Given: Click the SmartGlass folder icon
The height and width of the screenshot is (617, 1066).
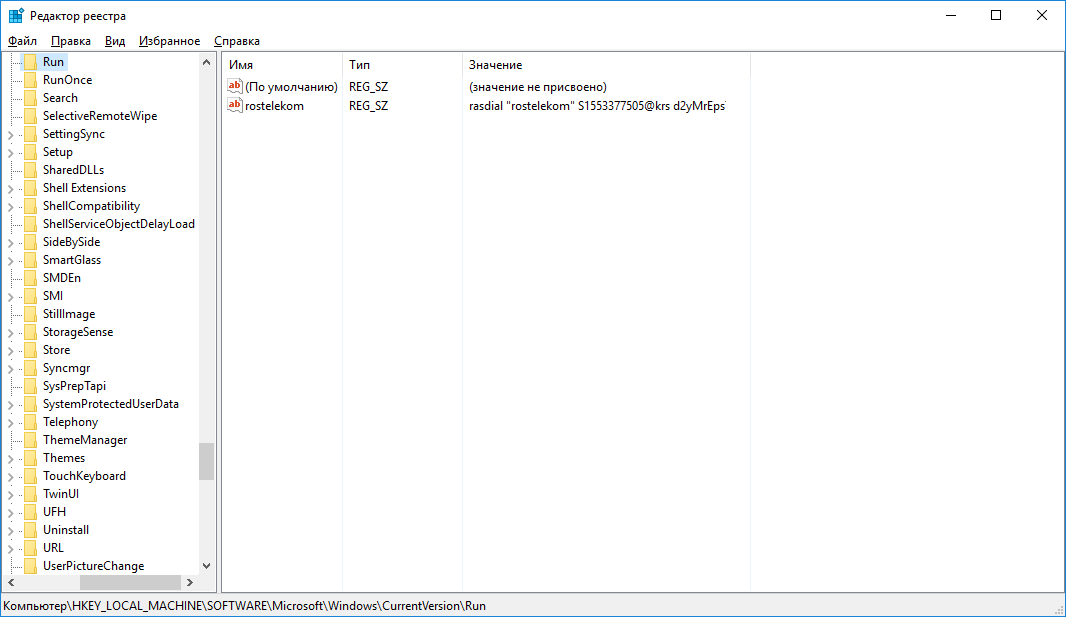Looking at the screenshot, I should click(x=31, y=260).
